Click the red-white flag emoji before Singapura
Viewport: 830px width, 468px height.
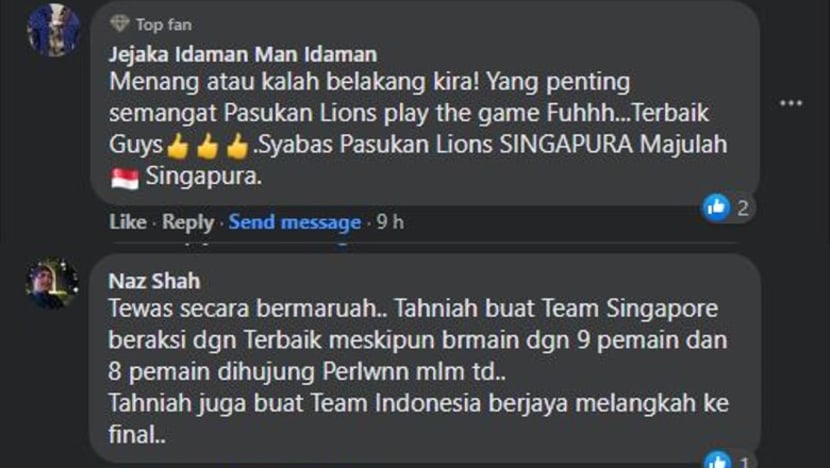point(125,178)
